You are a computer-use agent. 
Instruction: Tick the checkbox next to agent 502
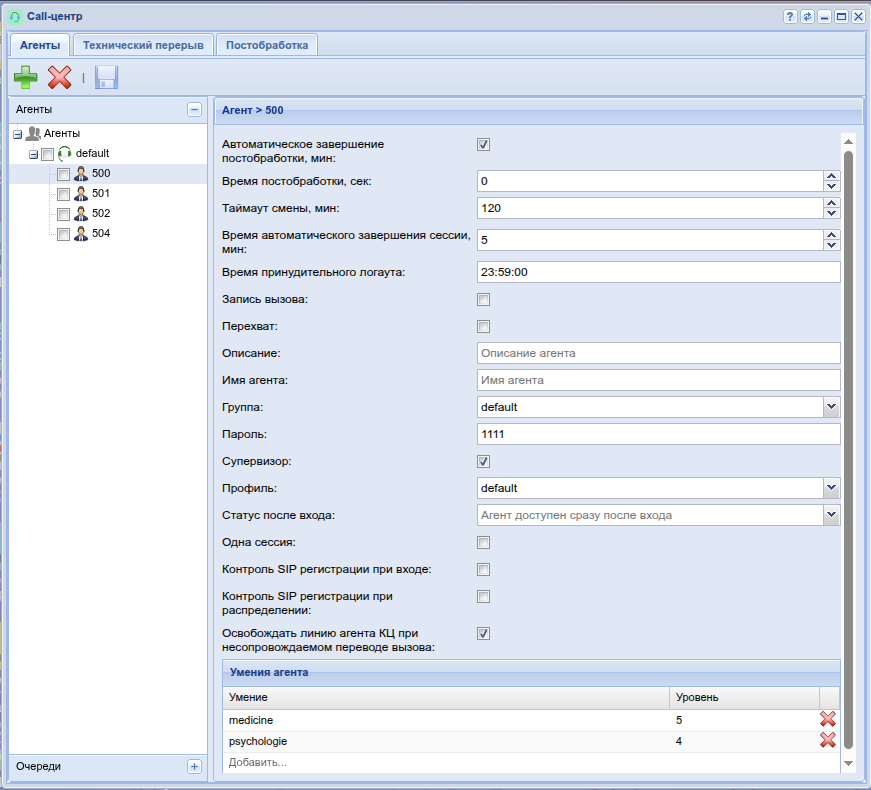pos(63,214)
